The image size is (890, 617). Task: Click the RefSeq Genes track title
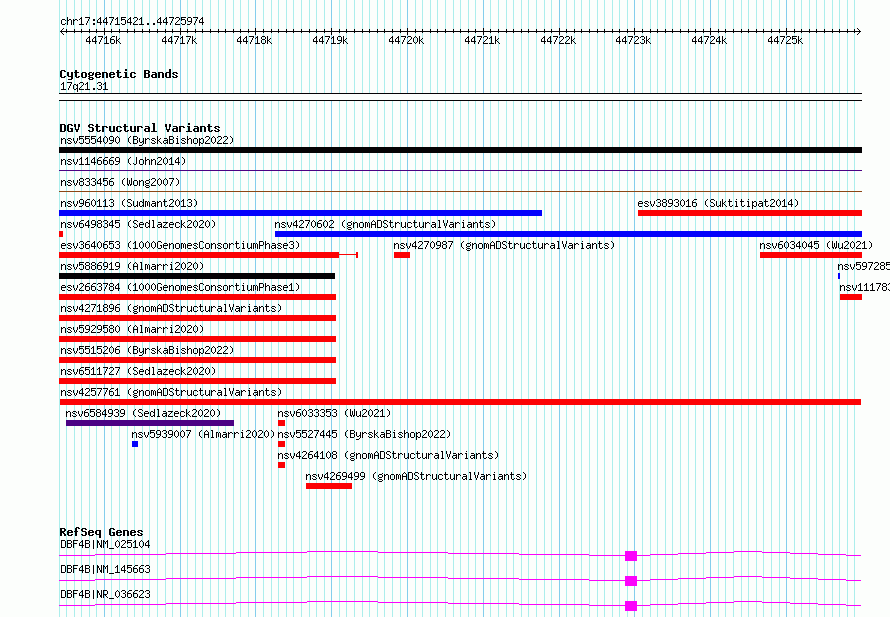[101, 532]
